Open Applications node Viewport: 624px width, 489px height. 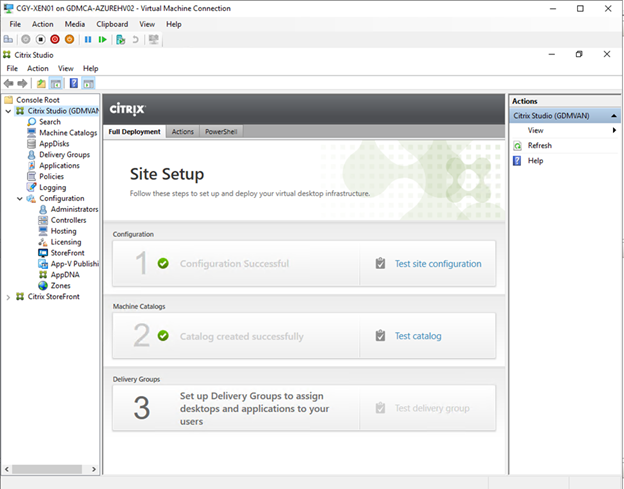pyautogui.click(x=59, y=166)
